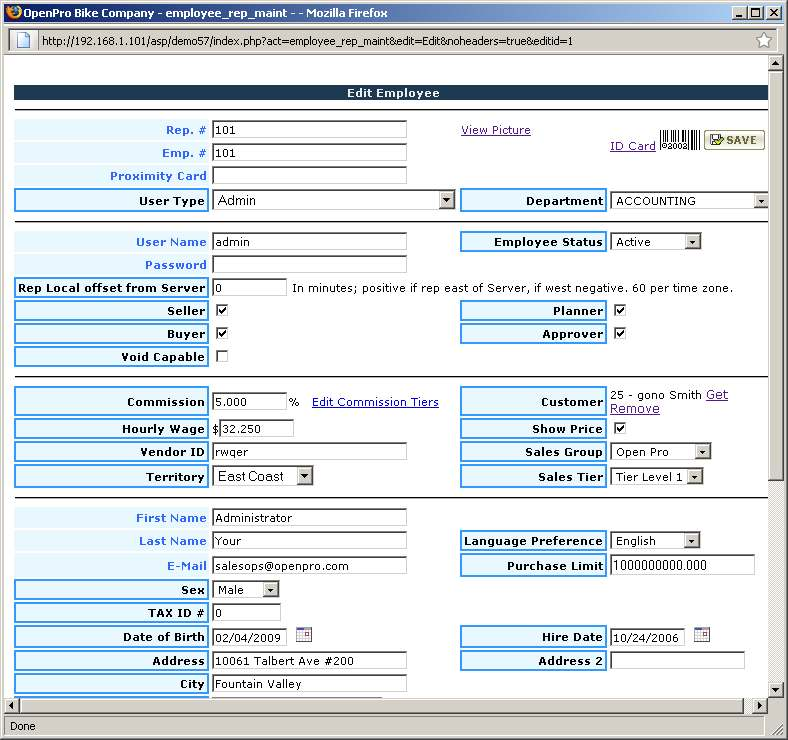Viewport: 788px width, 740px height.
Task: Click the barcode icon next to ID Card
Action: pos(679,140)
